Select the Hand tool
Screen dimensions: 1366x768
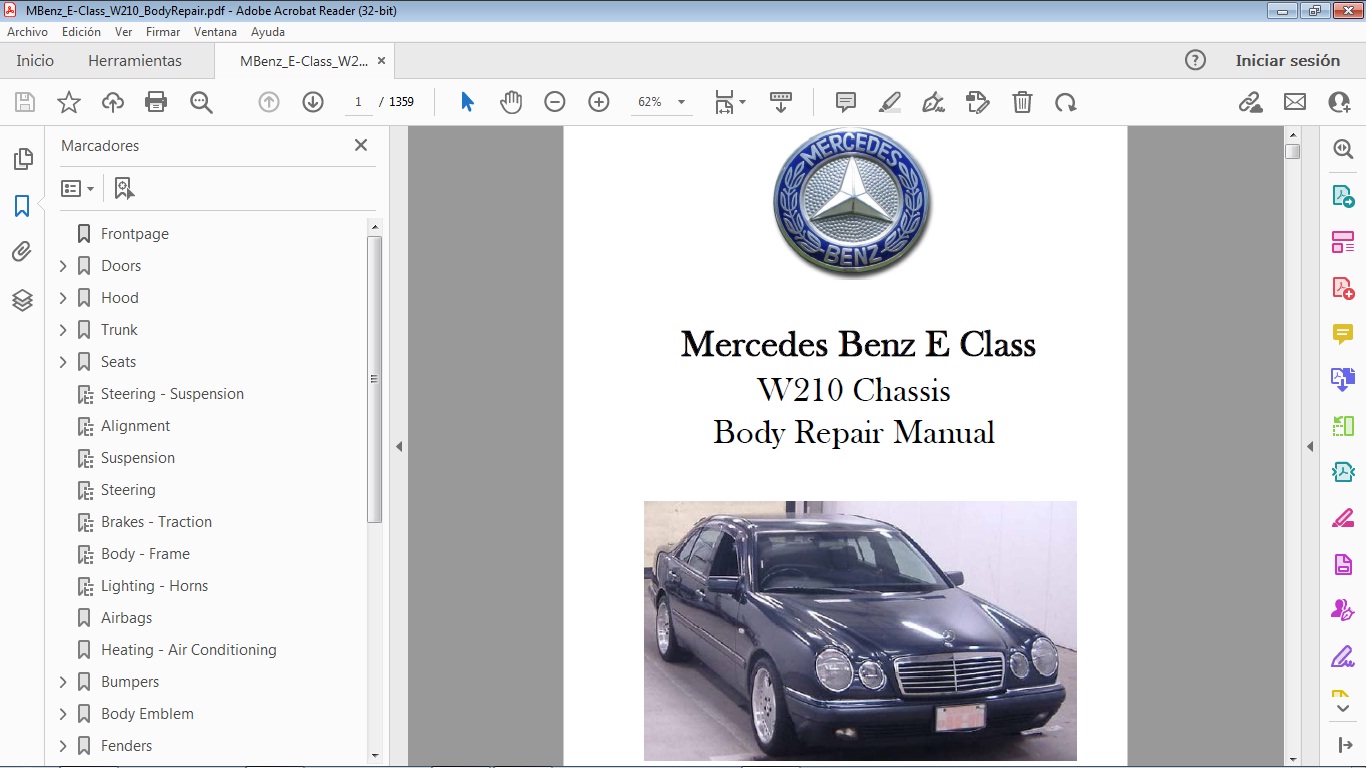(x=510, y=101)
